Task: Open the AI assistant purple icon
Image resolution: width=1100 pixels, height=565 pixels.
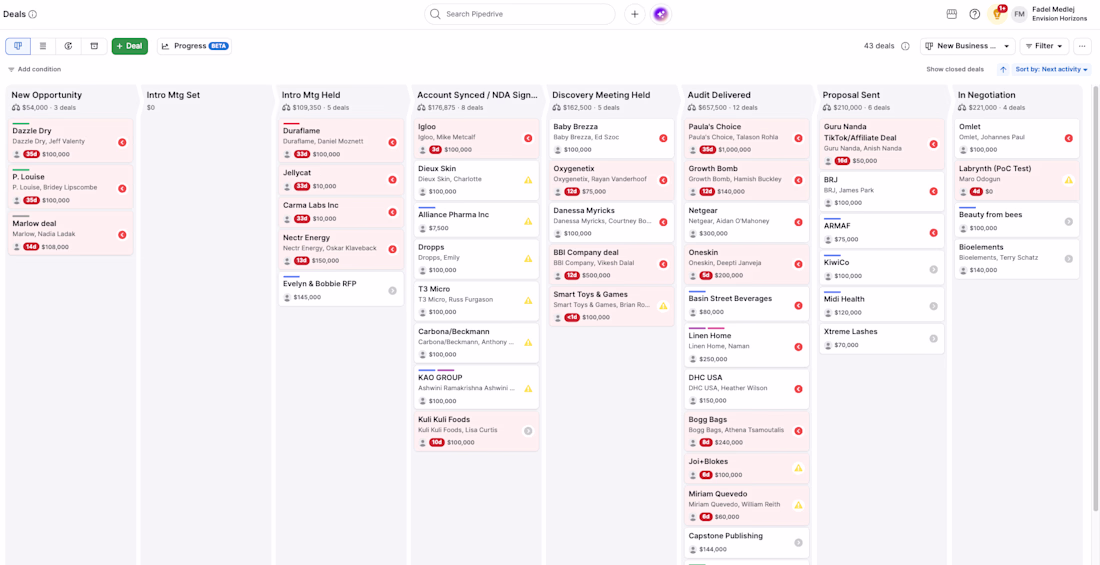Action: tap(661, 14)
